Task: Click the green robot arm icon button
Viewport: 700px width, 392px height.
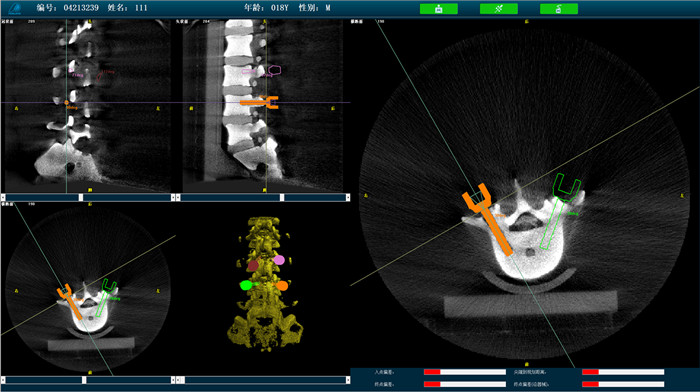Action: (438, 8)
